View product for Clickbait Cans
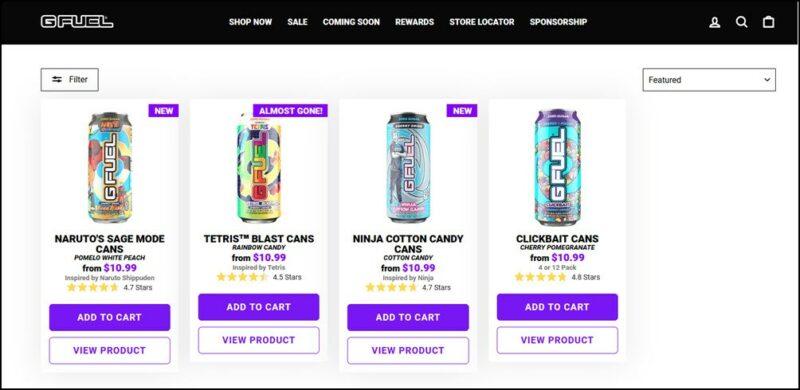Screen dimensions: 800x390 click(557, 340)
